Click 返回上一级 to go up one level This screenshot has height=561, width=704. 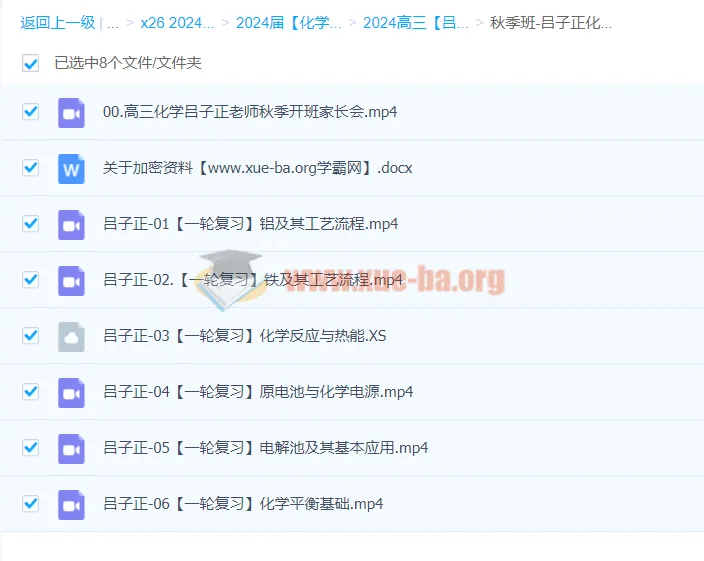pyautogui.click(x=58, y=22)
